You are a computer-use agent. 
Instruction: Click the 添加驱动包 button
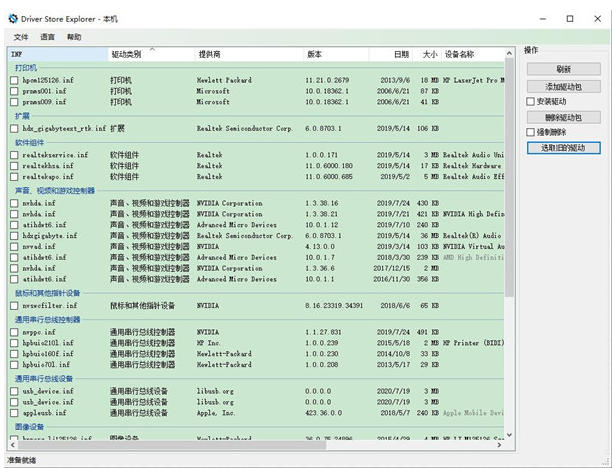coord(563,86)
